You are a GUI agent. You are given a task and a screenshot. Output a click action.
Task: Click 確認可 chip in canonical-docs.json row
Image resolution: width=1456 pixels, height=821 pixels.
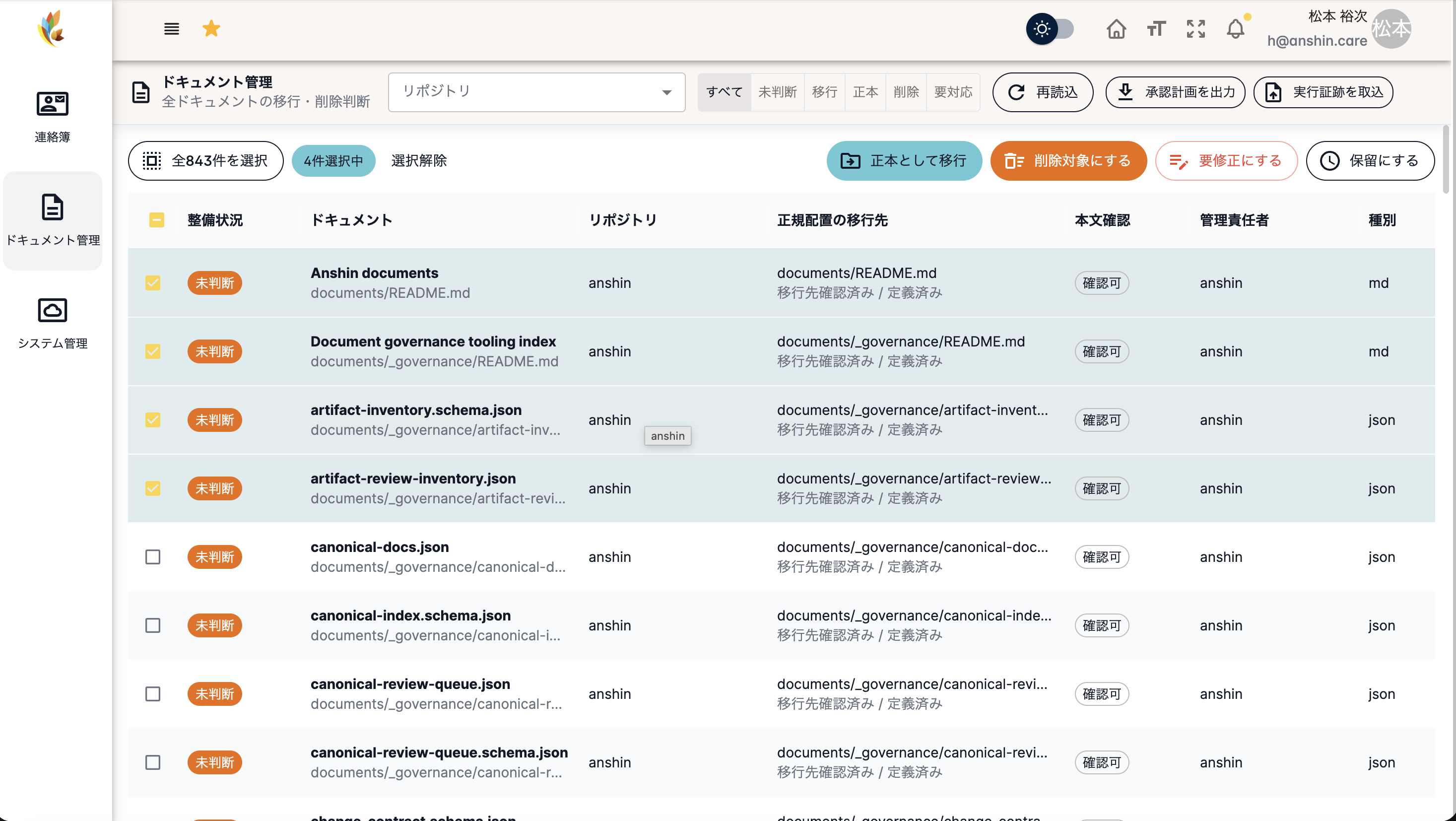(1101, 556)
